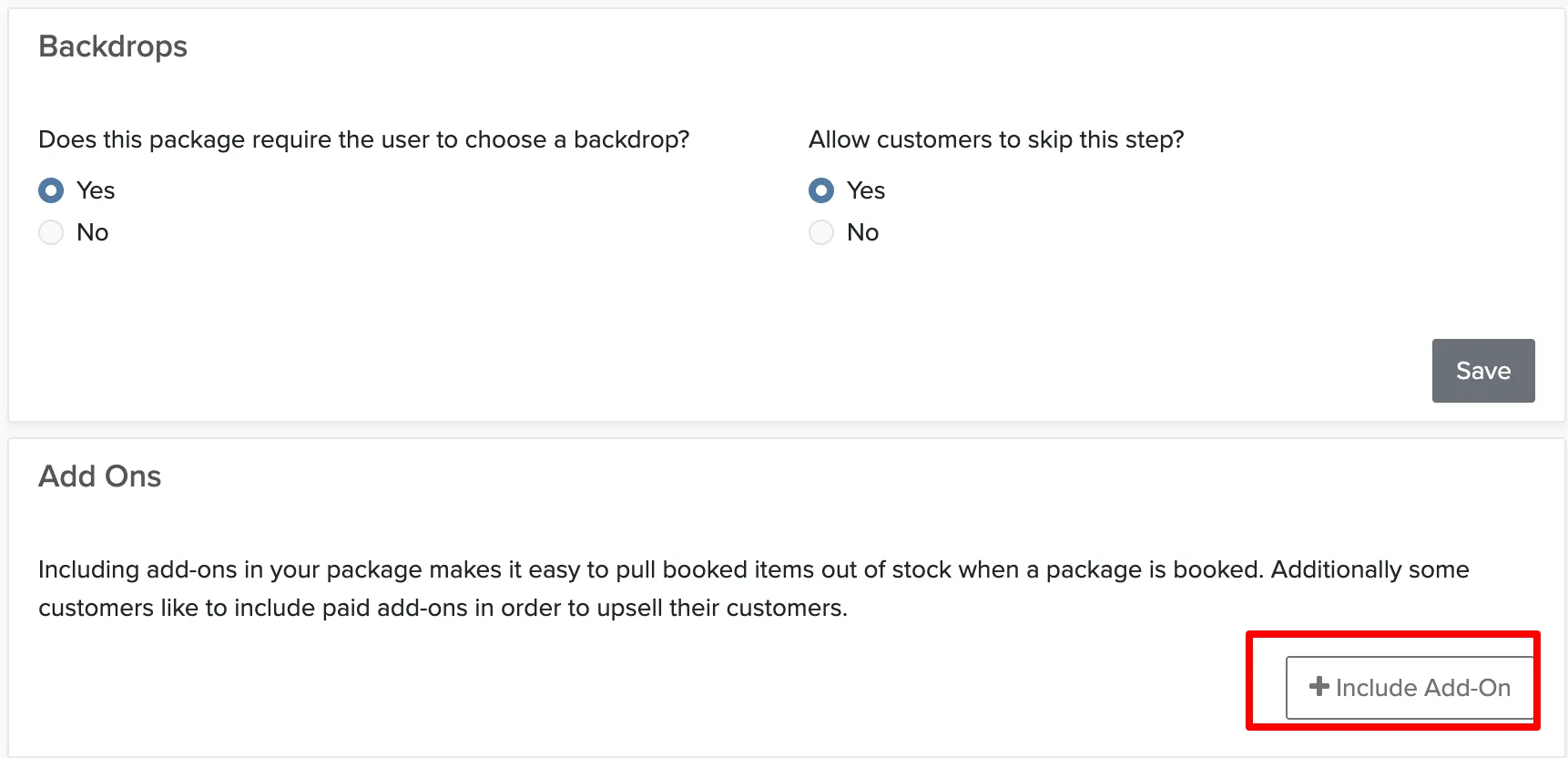The image size is (1568, 758).
Task: Save the Backdrops settings
Action: [1483, 371]
